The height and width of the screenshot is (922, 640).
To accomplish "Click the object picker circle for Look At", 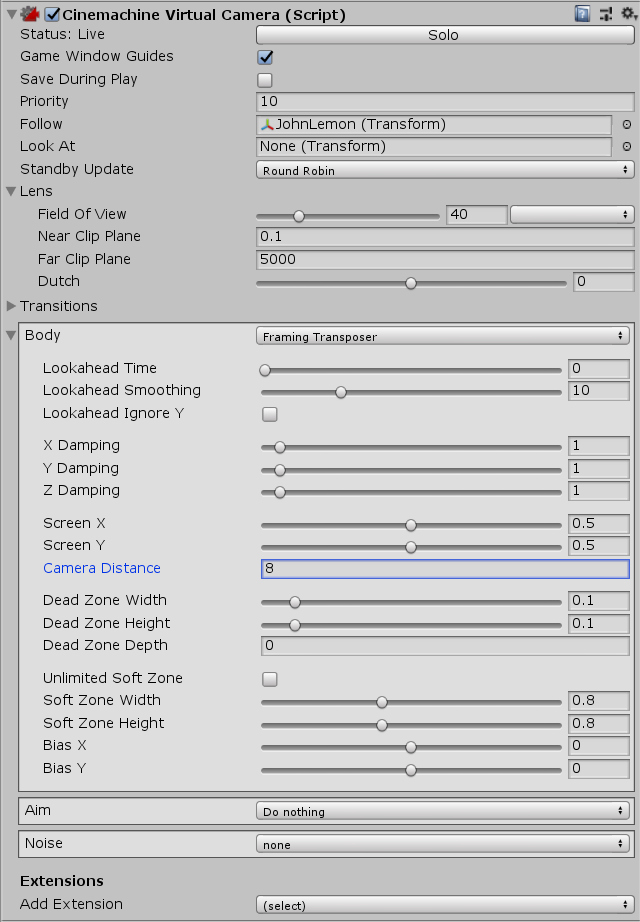I will [627, 147].
